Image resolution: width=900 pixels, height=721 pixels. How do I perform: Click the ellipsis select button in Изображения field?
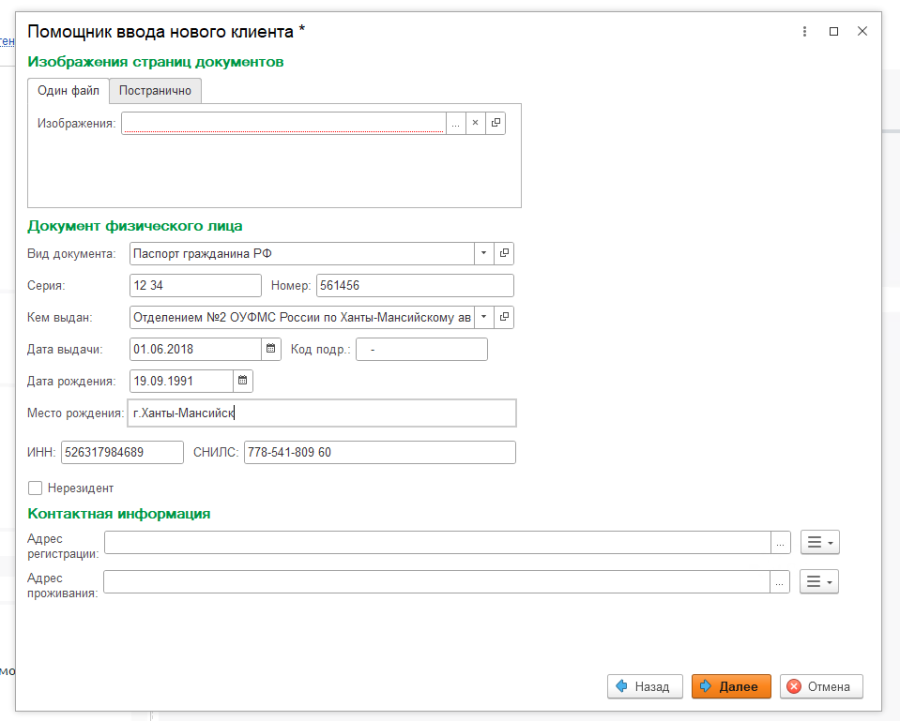tap(455, 123)
